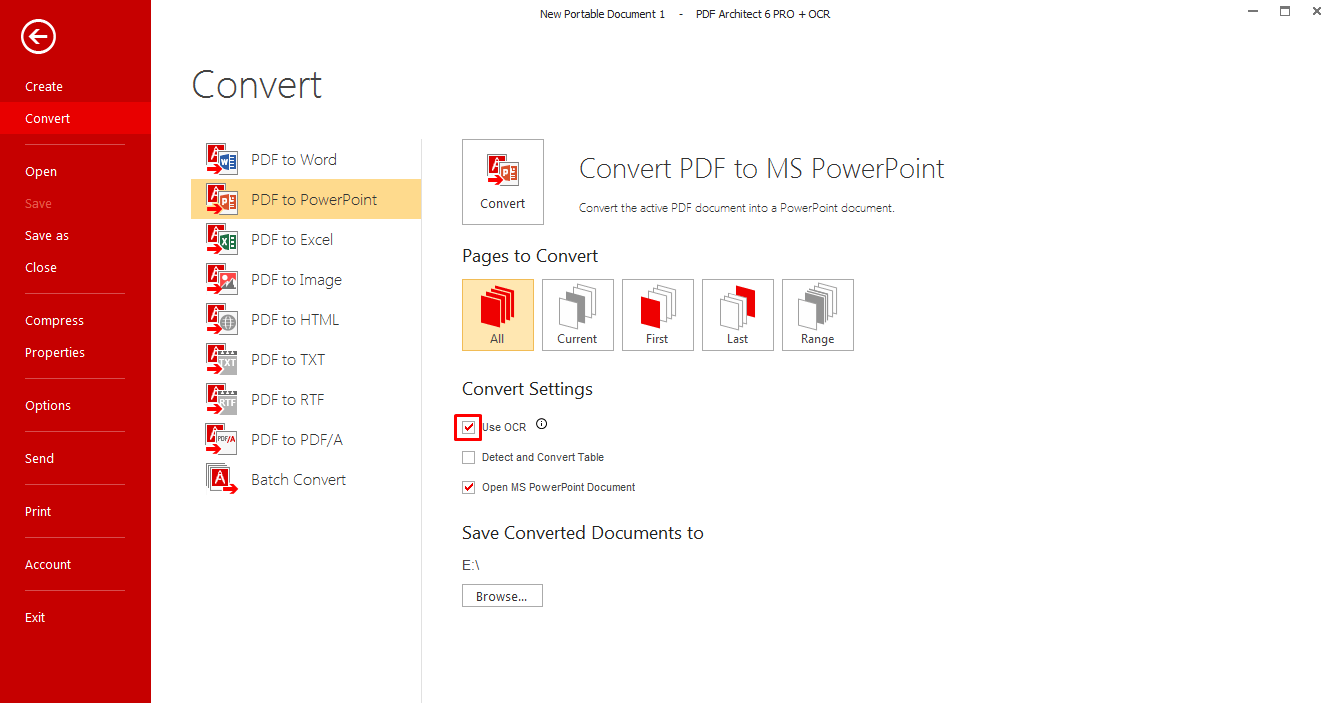The height and width of the screenshot is (703, 1334).
Task: Click the PDF to Word label
Action: pos(294,160)
